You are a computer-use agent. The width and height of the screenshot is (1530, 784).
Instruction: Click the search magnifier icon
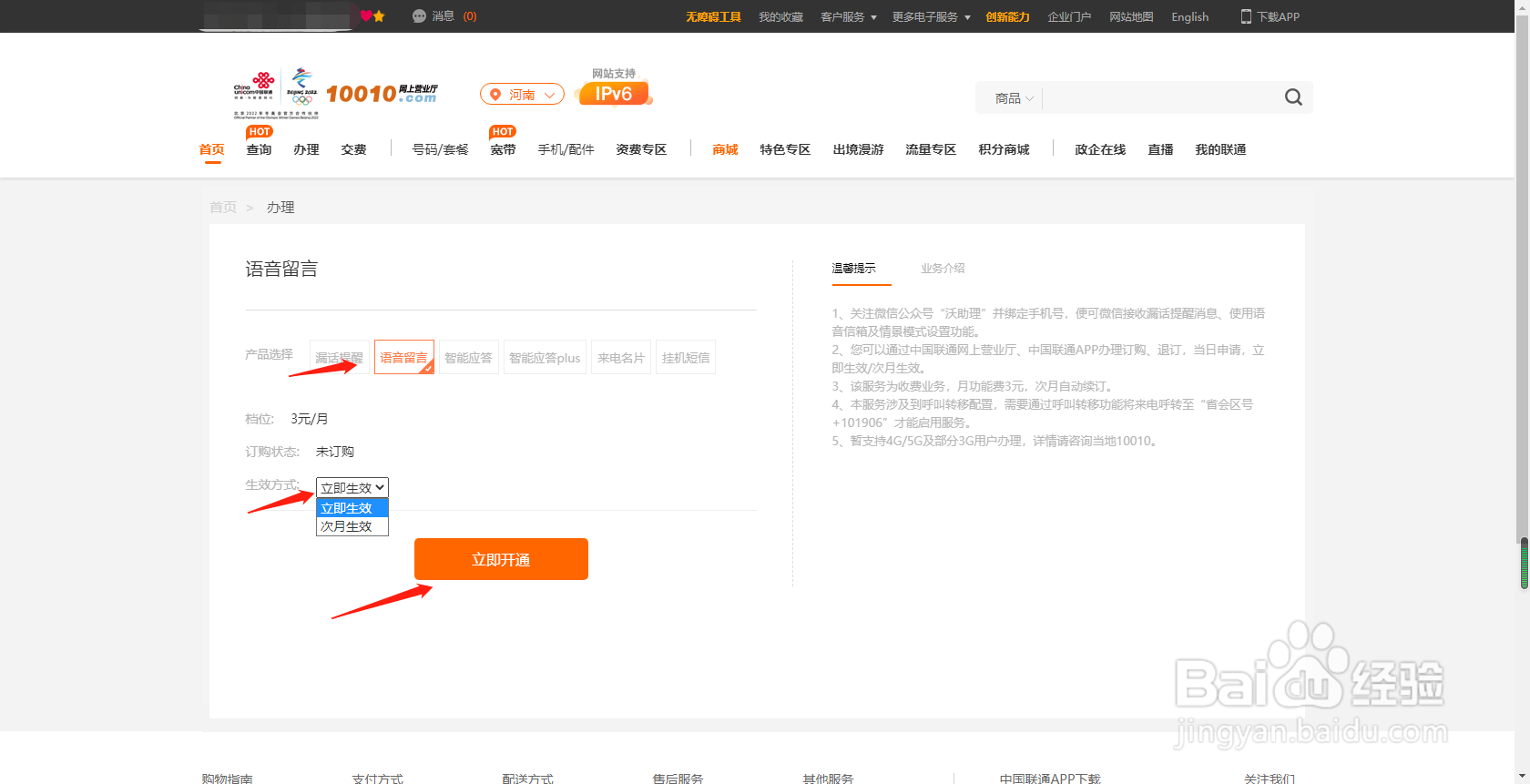click(1293, 97)
